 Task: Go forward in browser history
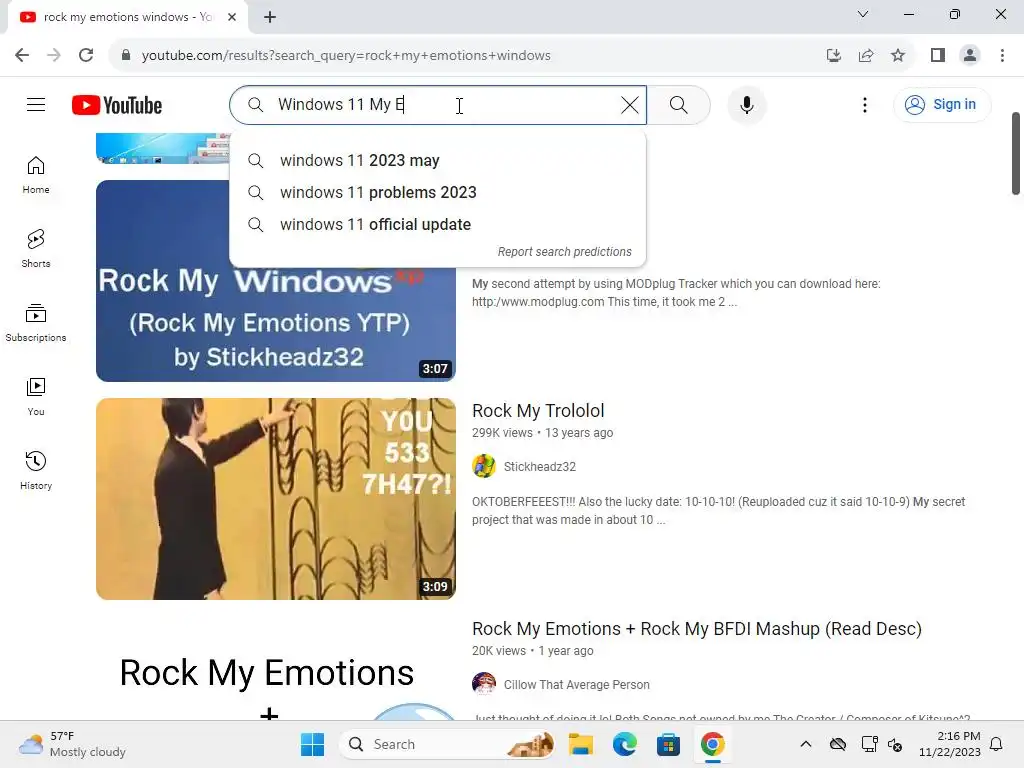[54, 56]
